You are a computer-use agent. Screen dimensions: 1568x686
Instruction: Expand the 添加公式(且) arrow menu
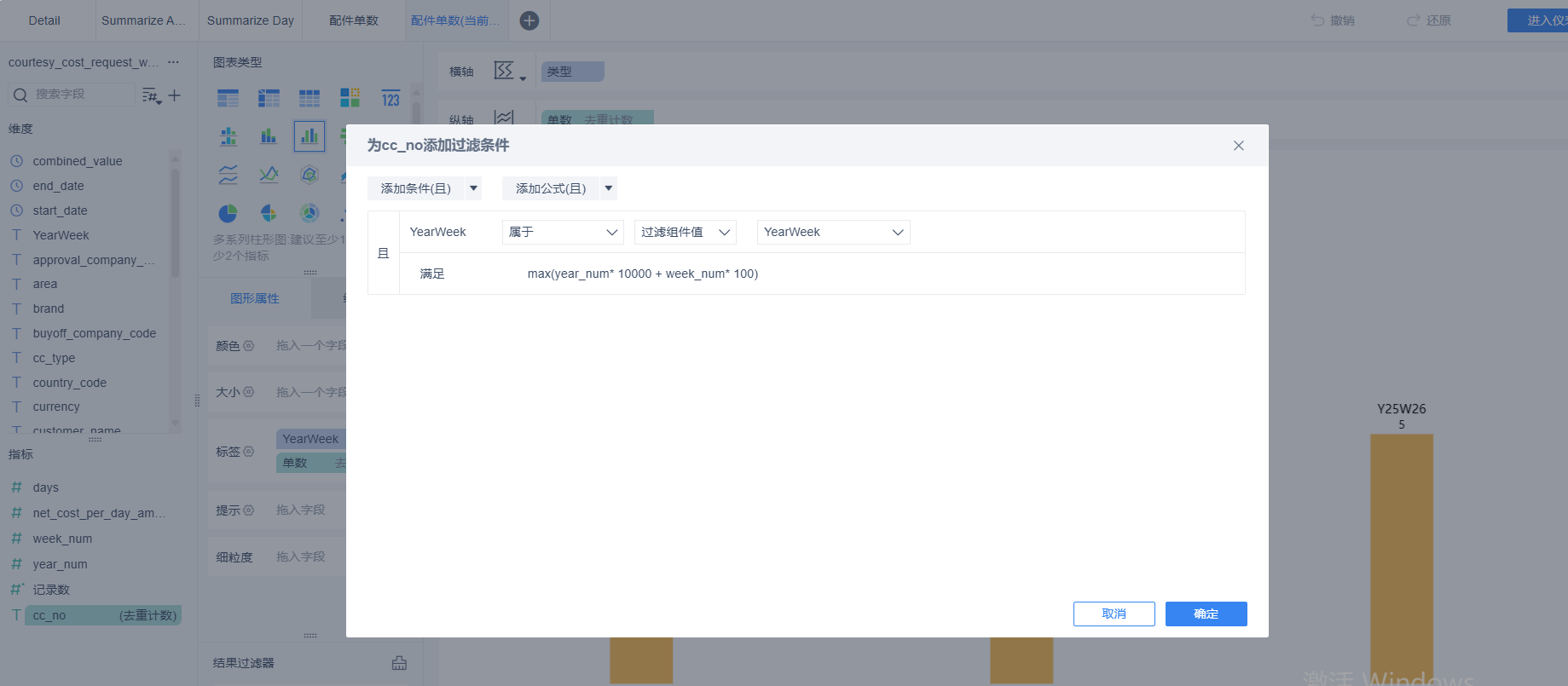point(609,188)
